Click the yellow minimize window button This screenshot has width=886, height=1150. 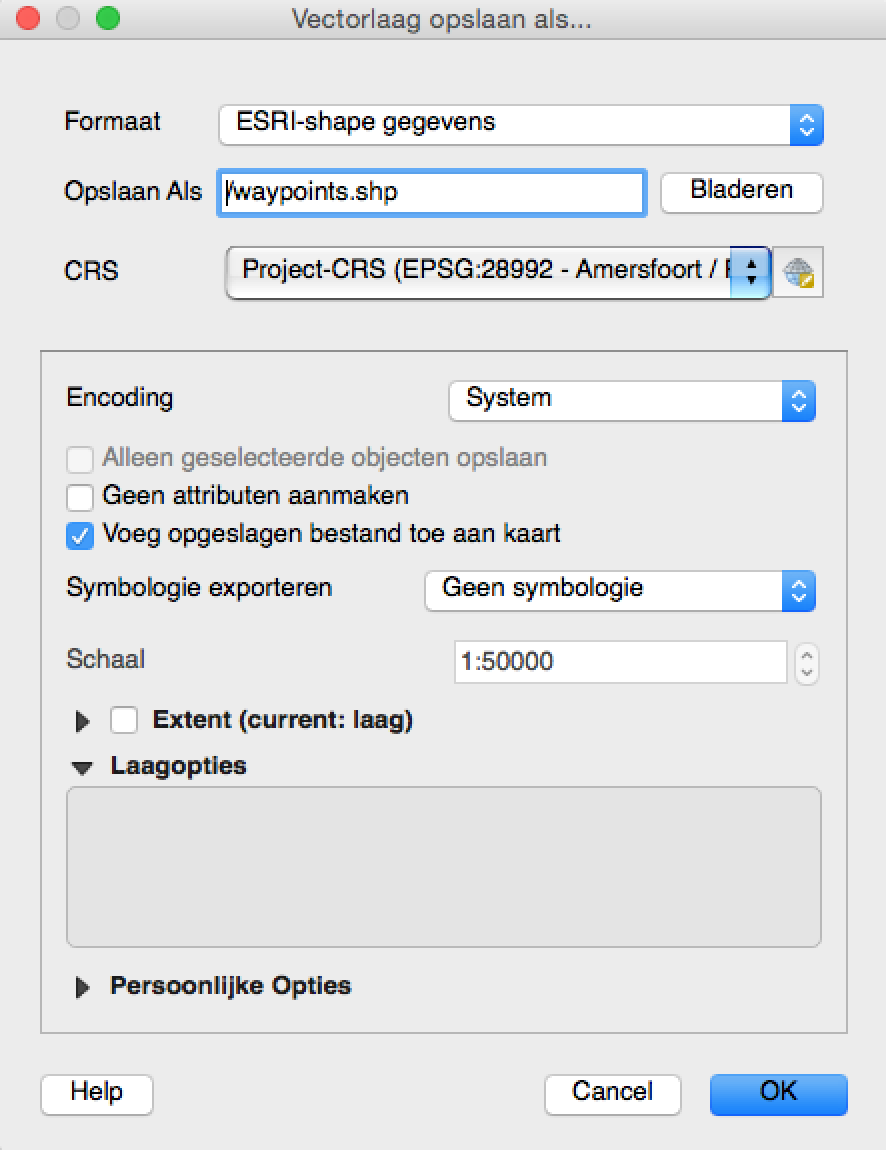(67, 19)
